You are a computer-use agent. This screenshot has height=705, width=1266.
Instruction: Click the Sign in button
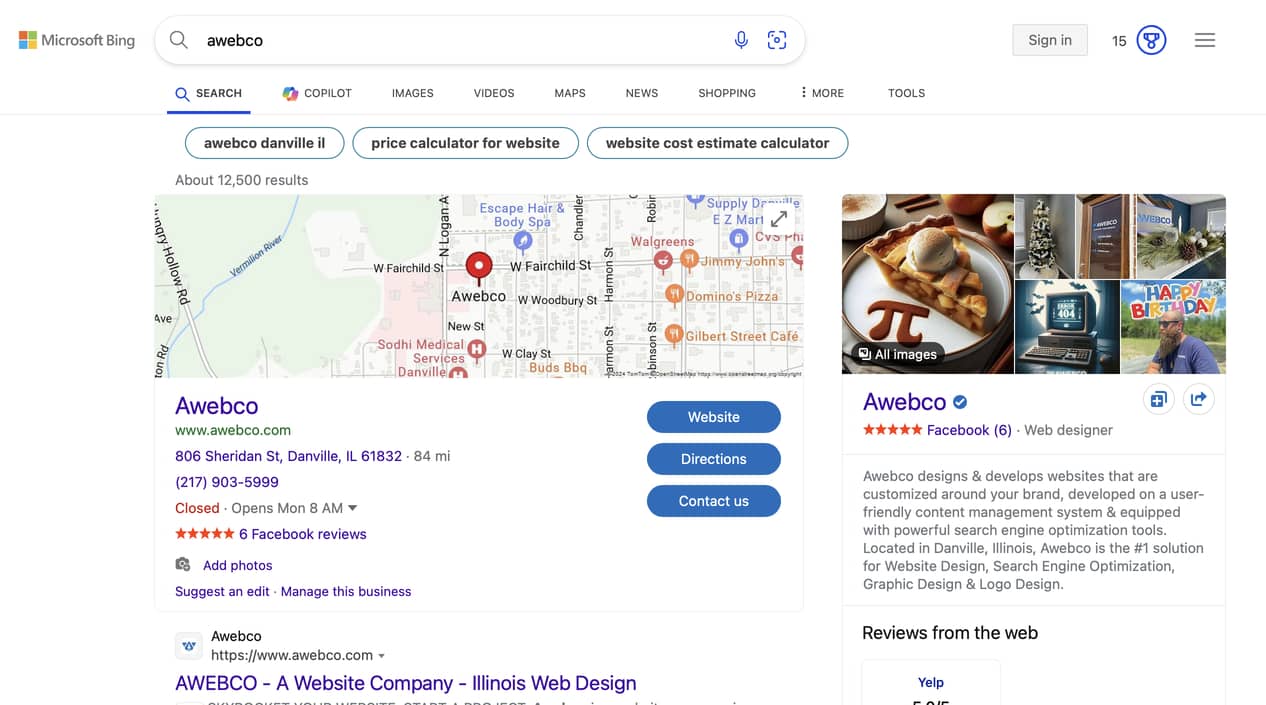pyautogui.click(x=1050, y=40)
